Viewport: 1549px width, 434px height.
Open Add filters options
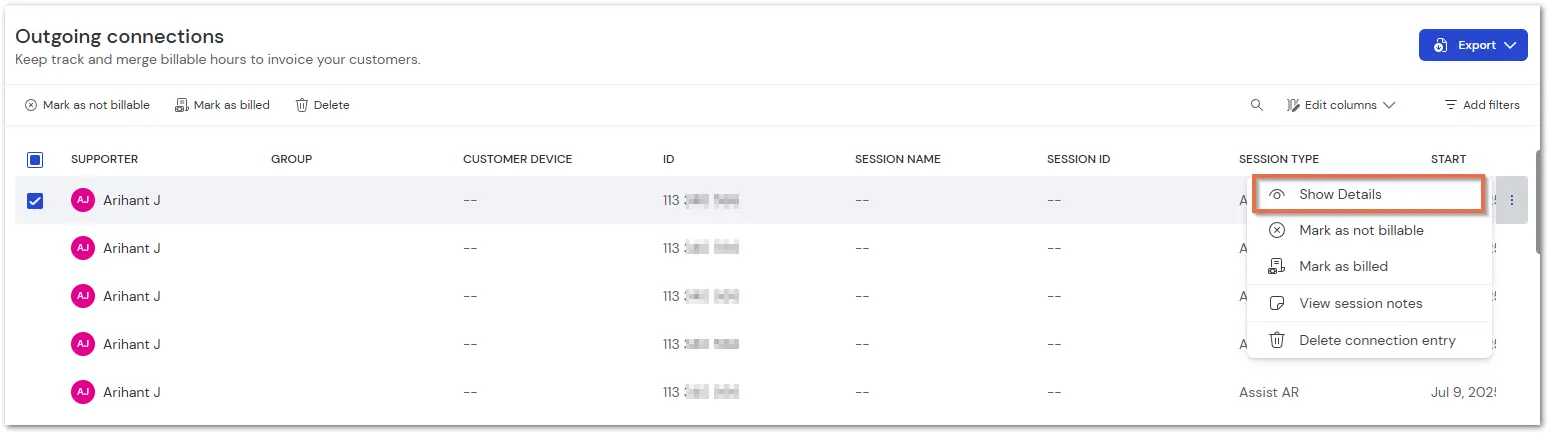coord(1482,105)
